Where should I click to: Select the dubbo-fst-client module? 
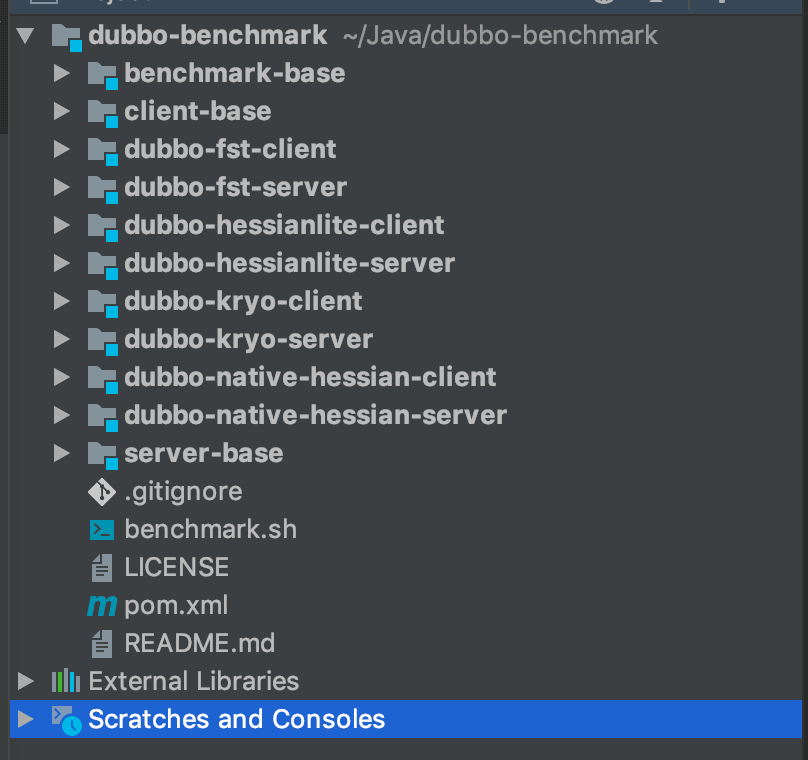tap(230, 149)
